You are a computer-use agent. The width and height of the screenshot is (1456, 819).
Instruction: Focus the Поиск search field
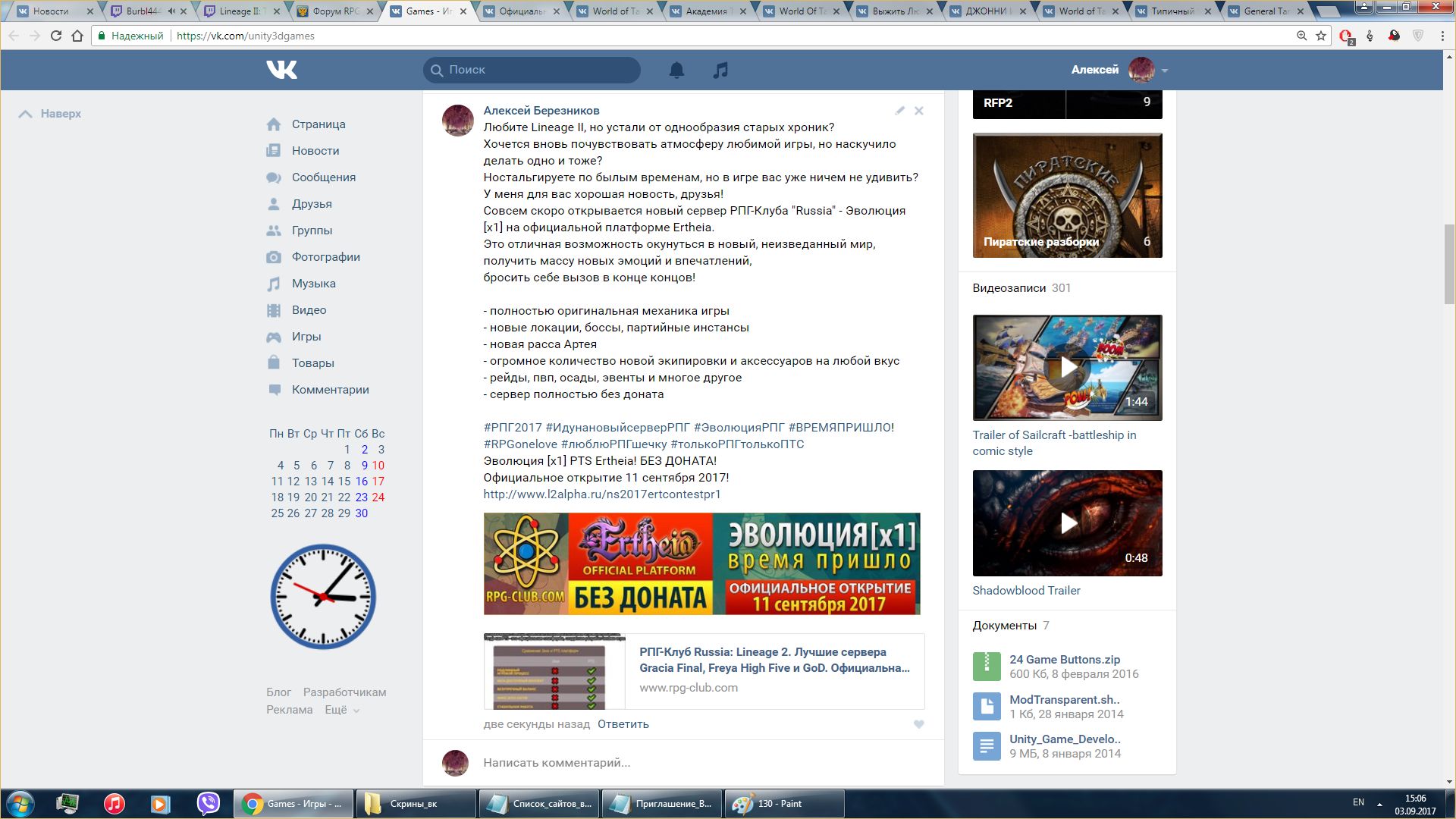(532, 70)
